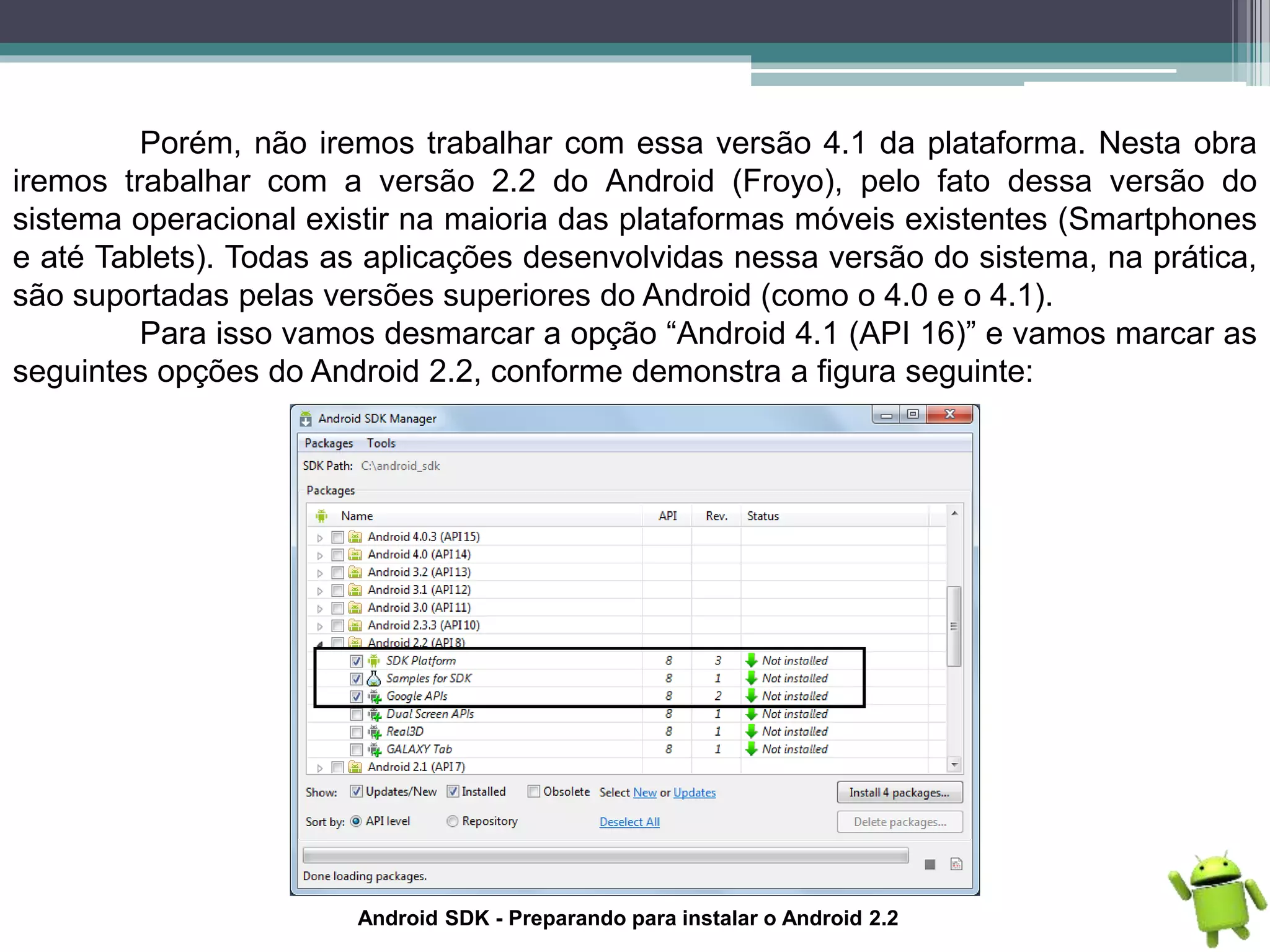Click the Delete packages button
This screenshot has height=952, width=1270.
click(900, 822)
